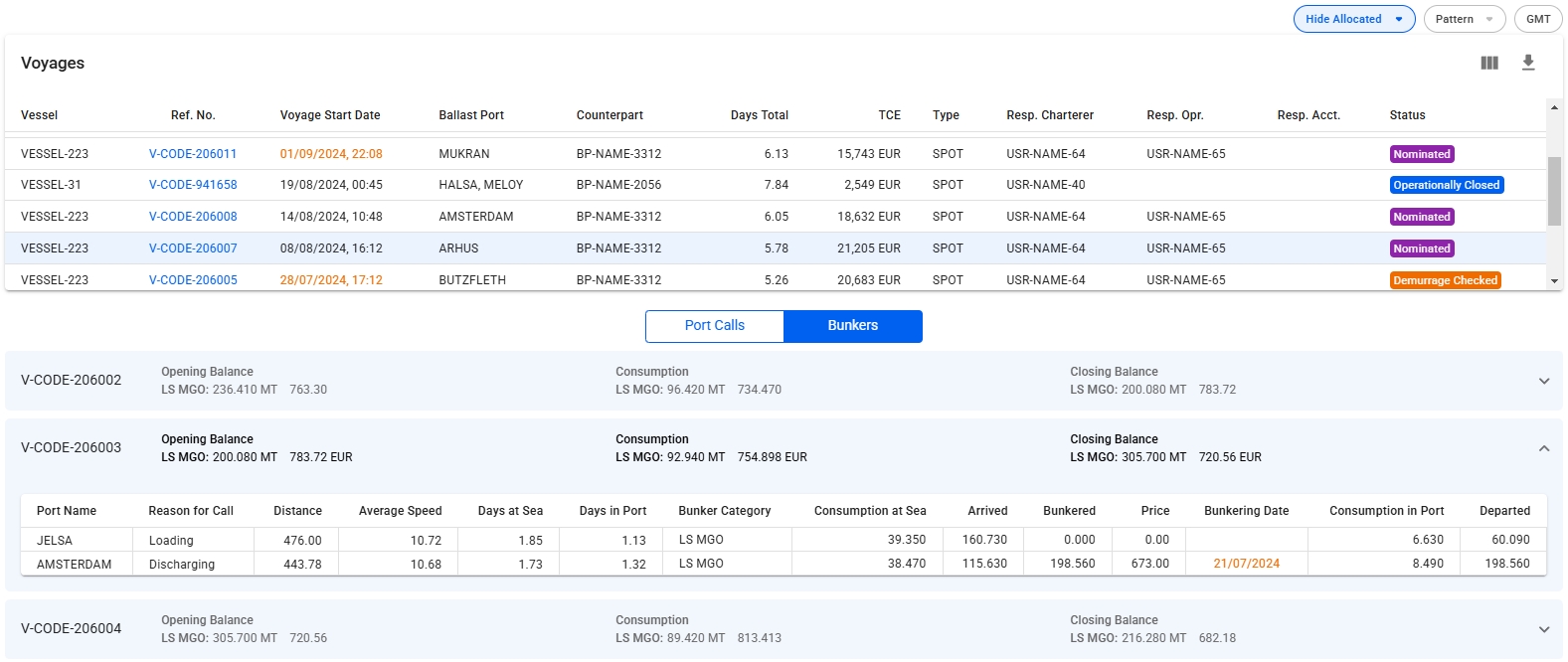Viewport: 1568px width, 662px height.
Task: Toggle the GMT timezone chip
Action: (1537, 19)
